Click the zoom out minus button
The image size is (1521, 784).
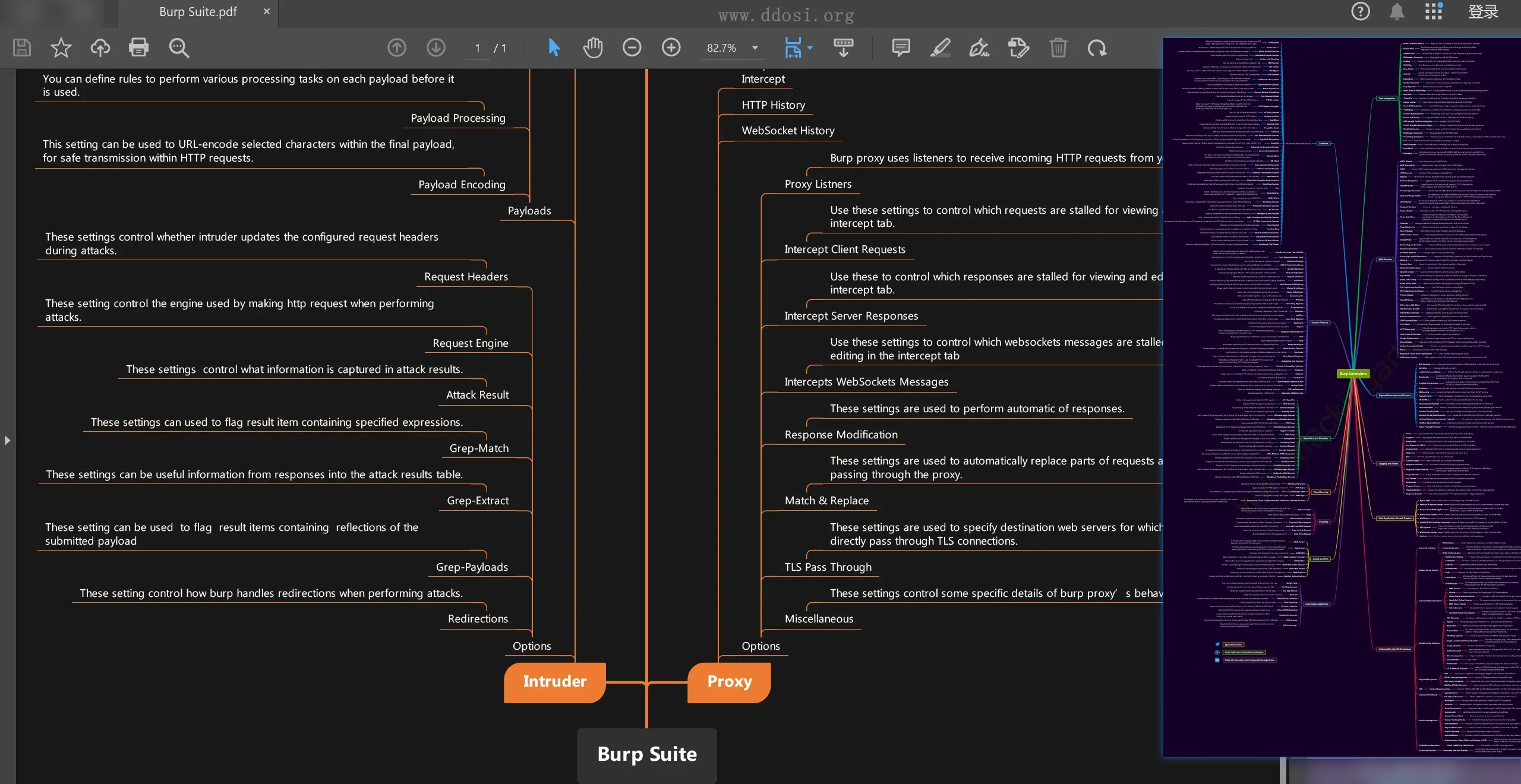click(632, 48)
